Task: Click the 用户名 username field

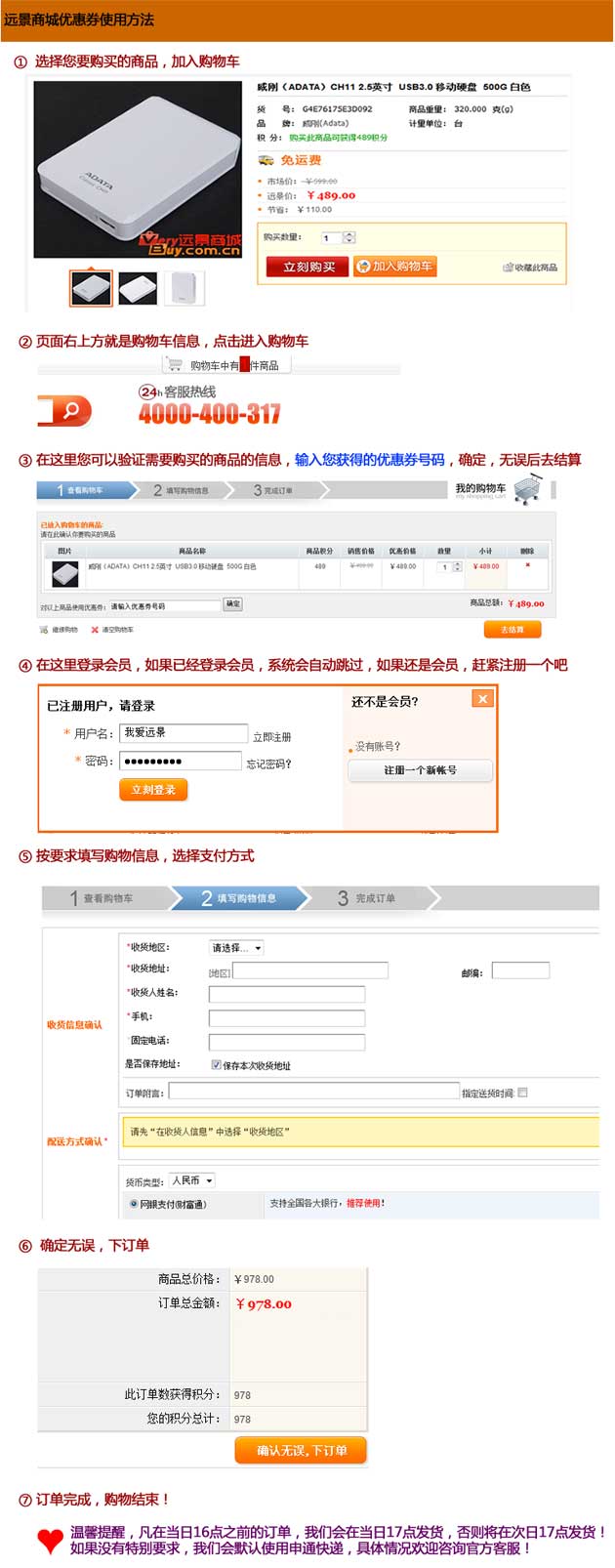Action: (184, 733)
